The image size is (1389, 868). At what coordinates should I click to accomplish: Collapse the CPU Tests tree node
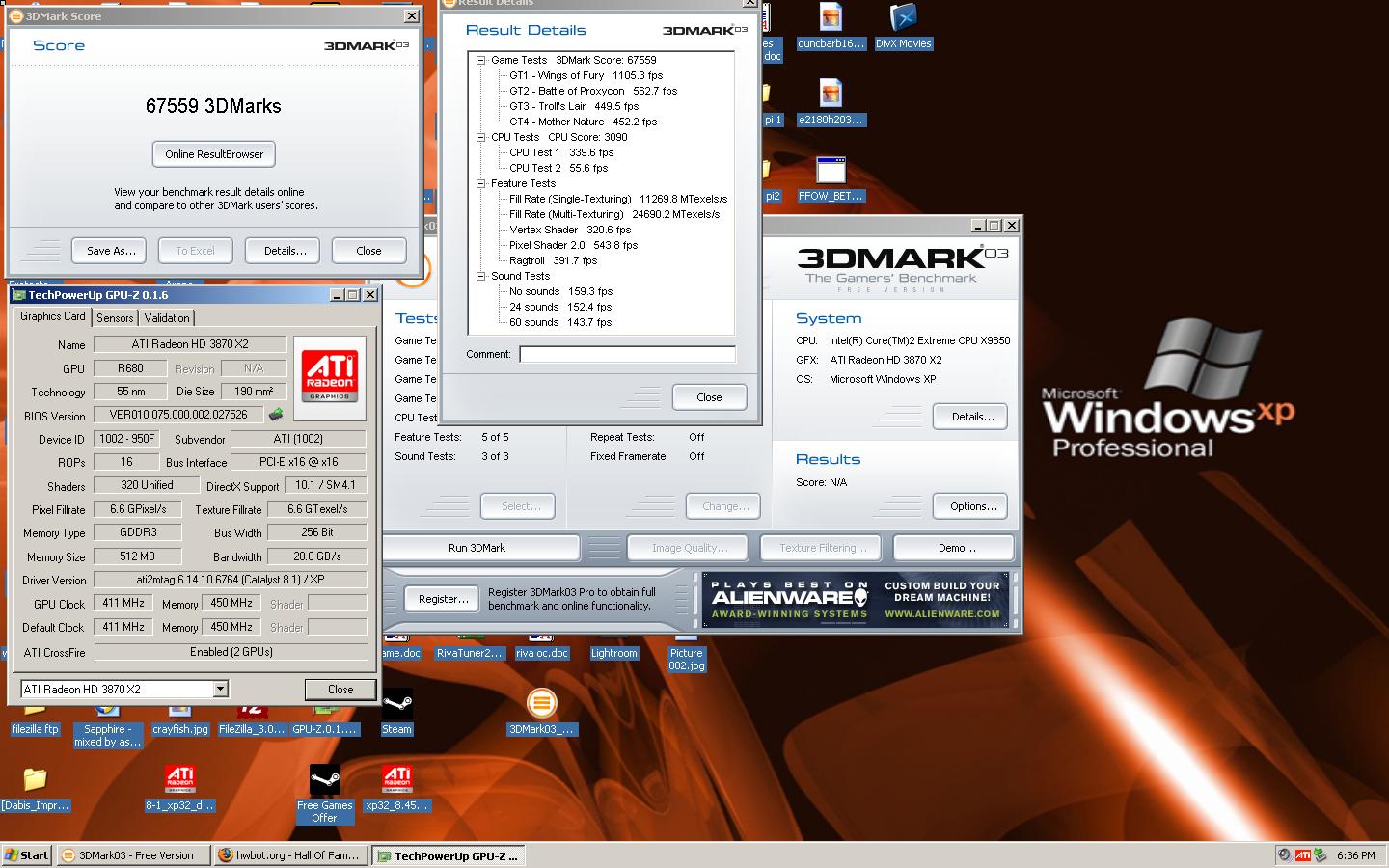(x=480, y=137)
